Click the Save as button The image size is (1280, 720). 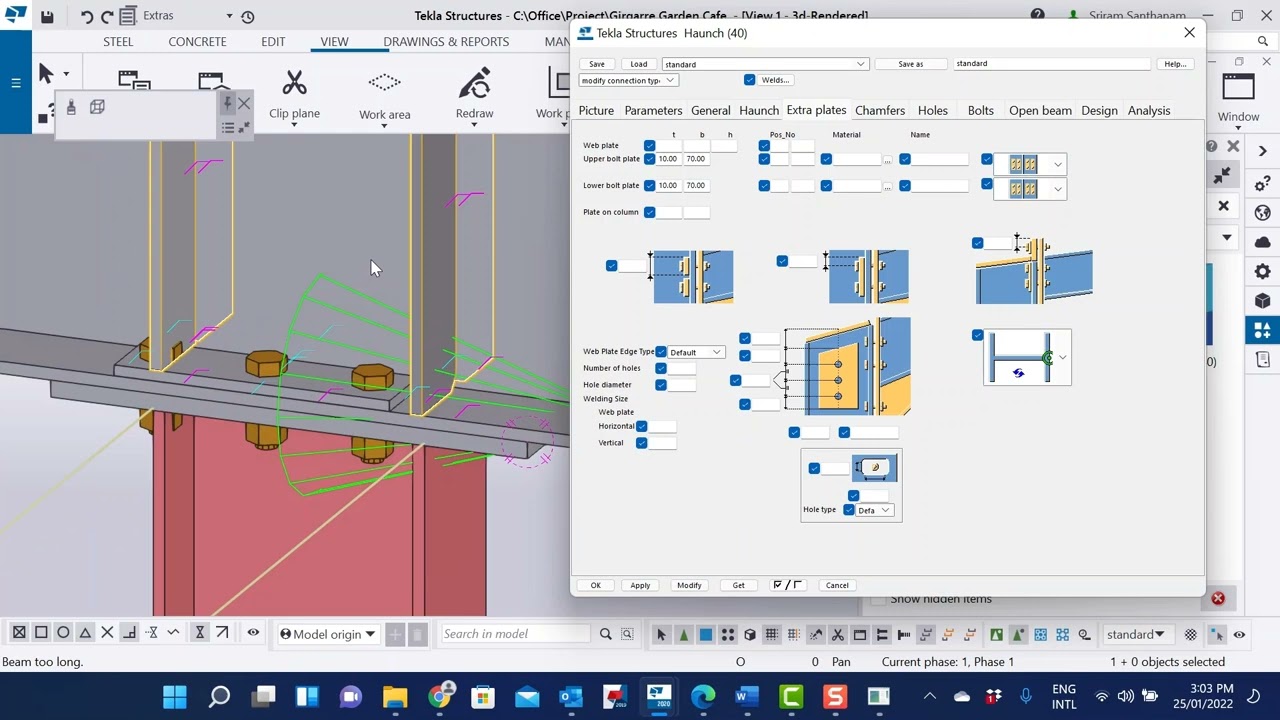coord(911,64)
